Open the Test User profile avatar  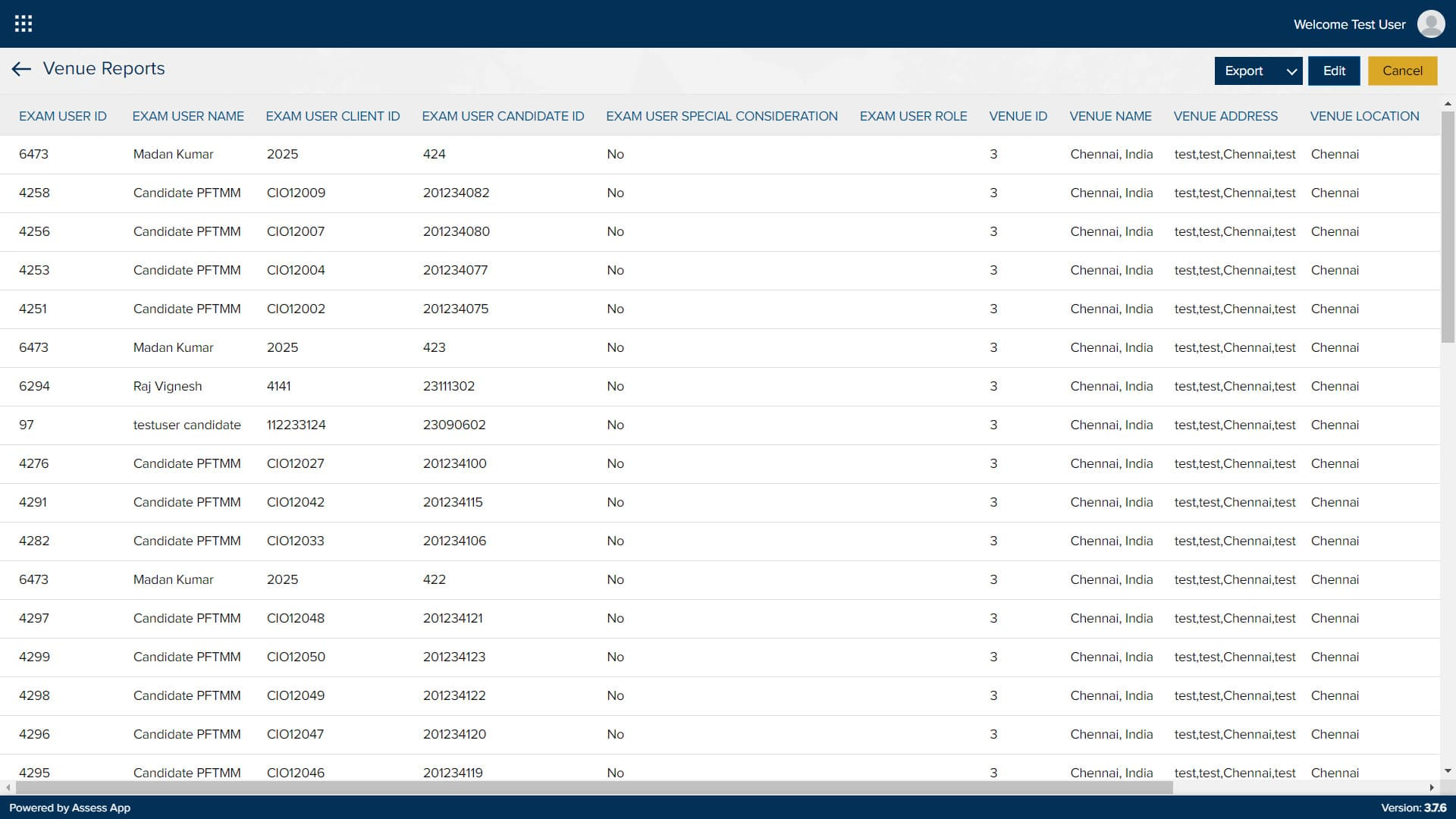coord(1431,24)
